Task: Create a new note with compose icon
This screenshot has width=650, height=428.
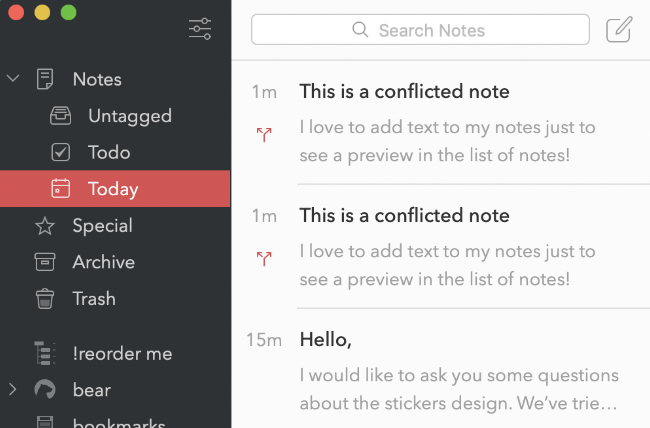Action: coord(619,29)
